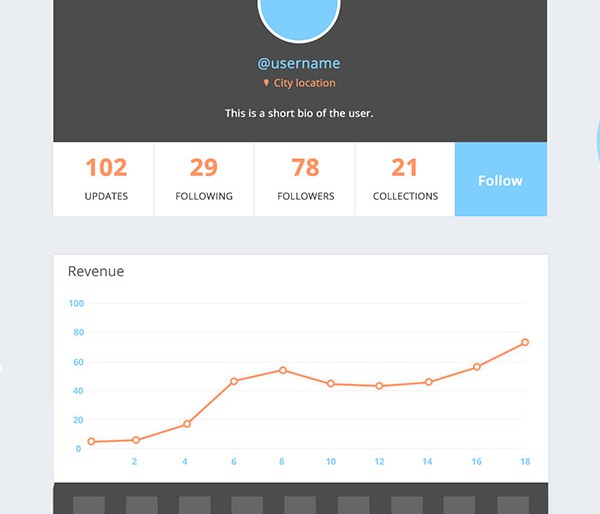Click the orange location pin icon

[x=266, y=84]
